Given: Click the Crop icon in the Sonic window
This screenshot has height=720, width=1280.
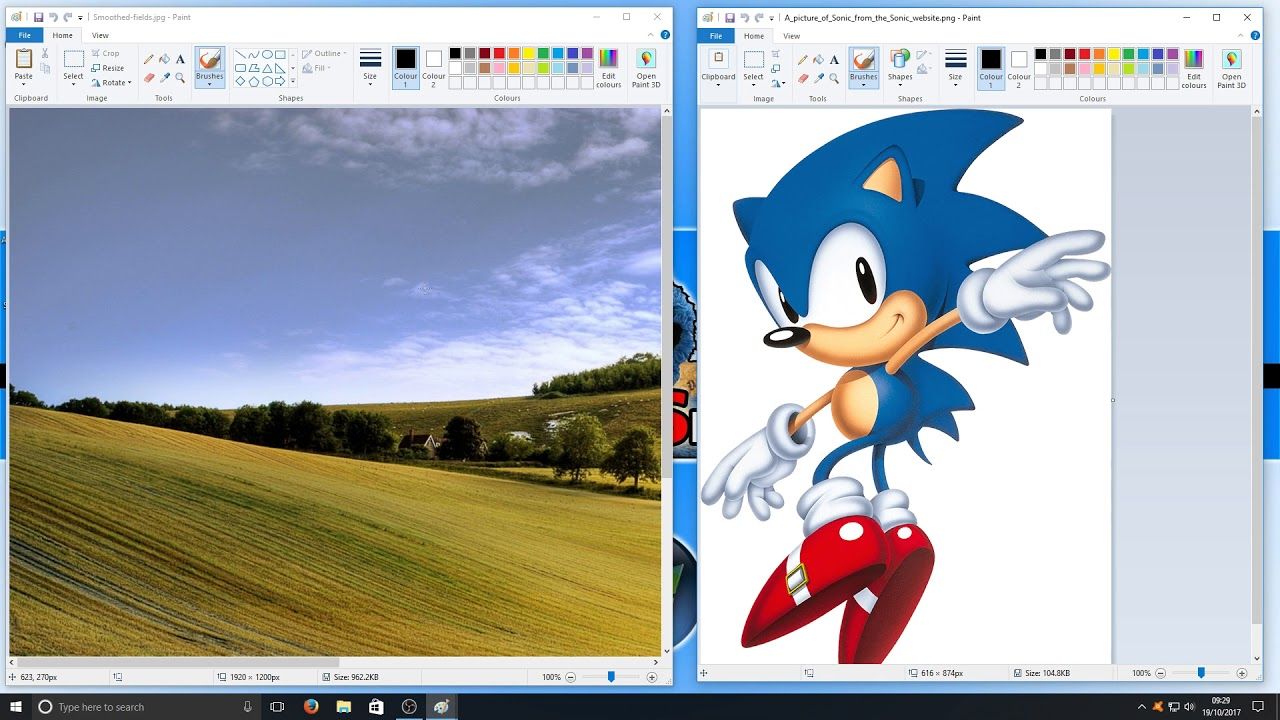Looking at the screenshot, I should point(776,54).
